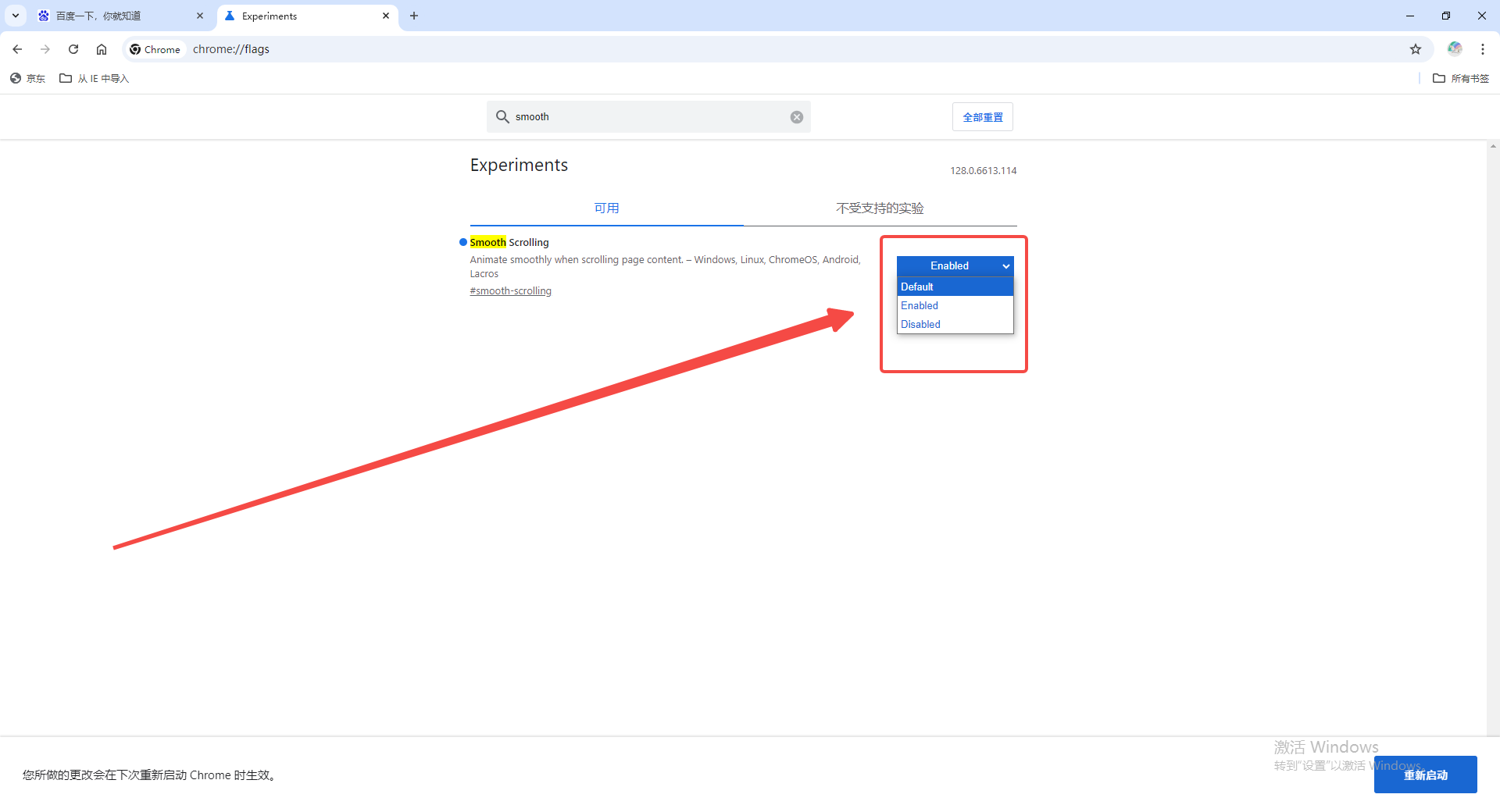Clear the flags search text

[797, 117]
